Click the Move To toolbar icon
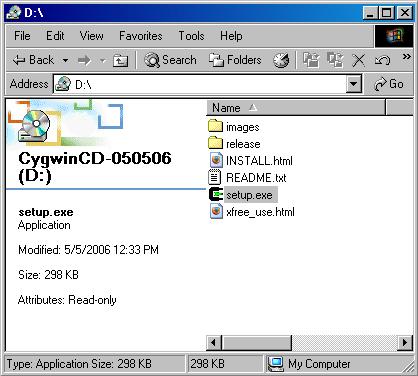This screenshot has height=376, width=418. click(311, 60)
